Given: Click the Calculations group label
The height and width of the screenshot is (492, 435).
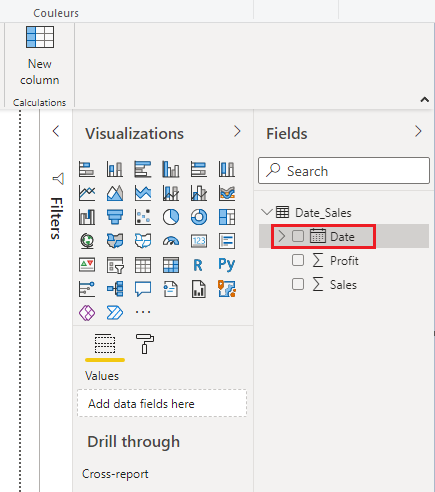Looking at the screenshot, I should pos(39,102).
